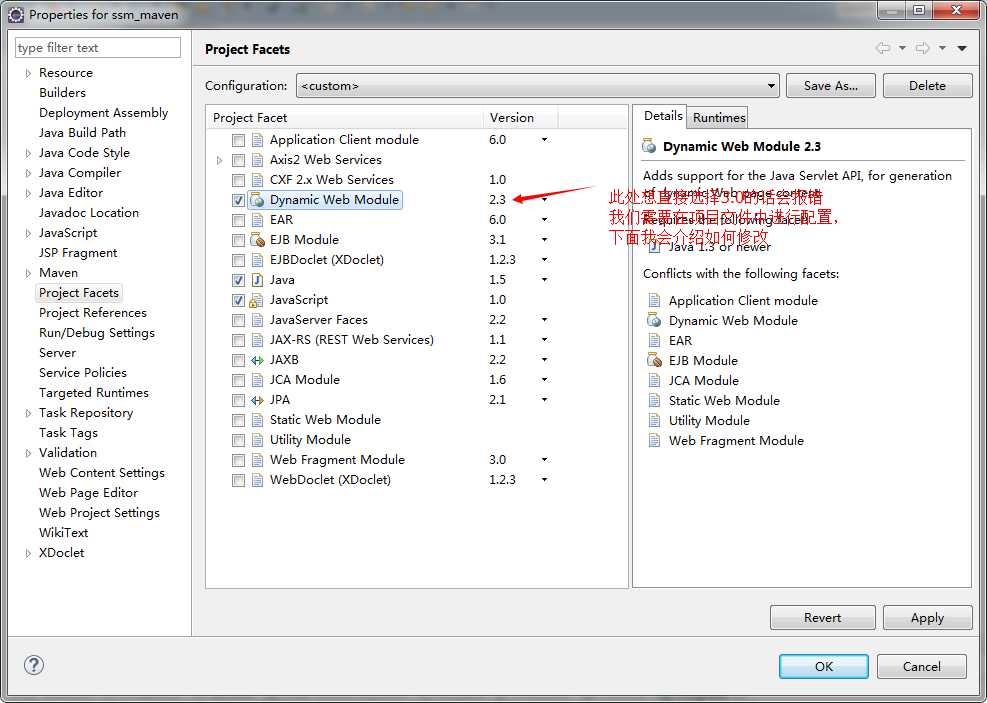The height and width of the screenshot is (703, 987).
Task: Select Java Build Path in the tree
Action: tap(82, 133)
